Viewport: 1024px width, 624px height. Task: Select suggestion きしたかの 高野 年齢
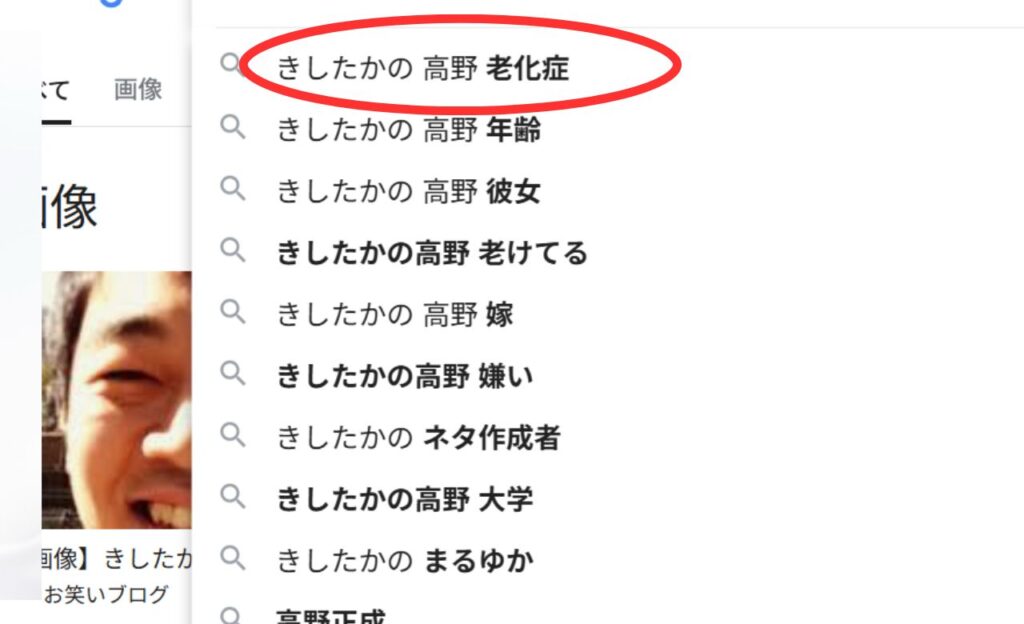[x=409, y=129]
